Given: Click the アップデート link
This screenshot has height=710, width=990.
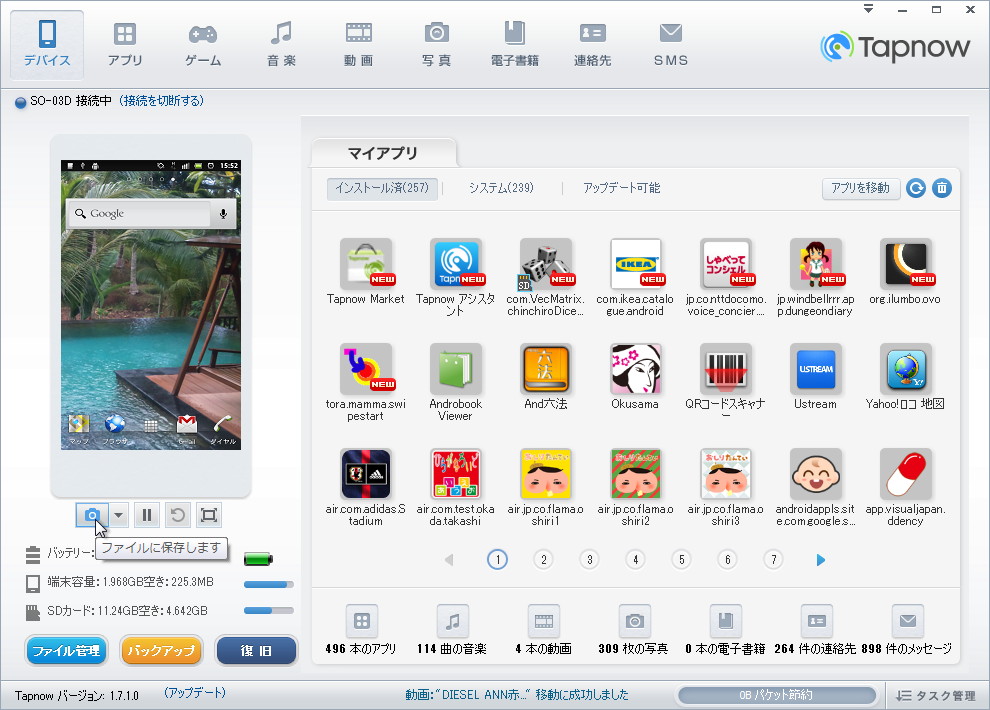Looking at the screenshot, I should click(x=194, y=692).
